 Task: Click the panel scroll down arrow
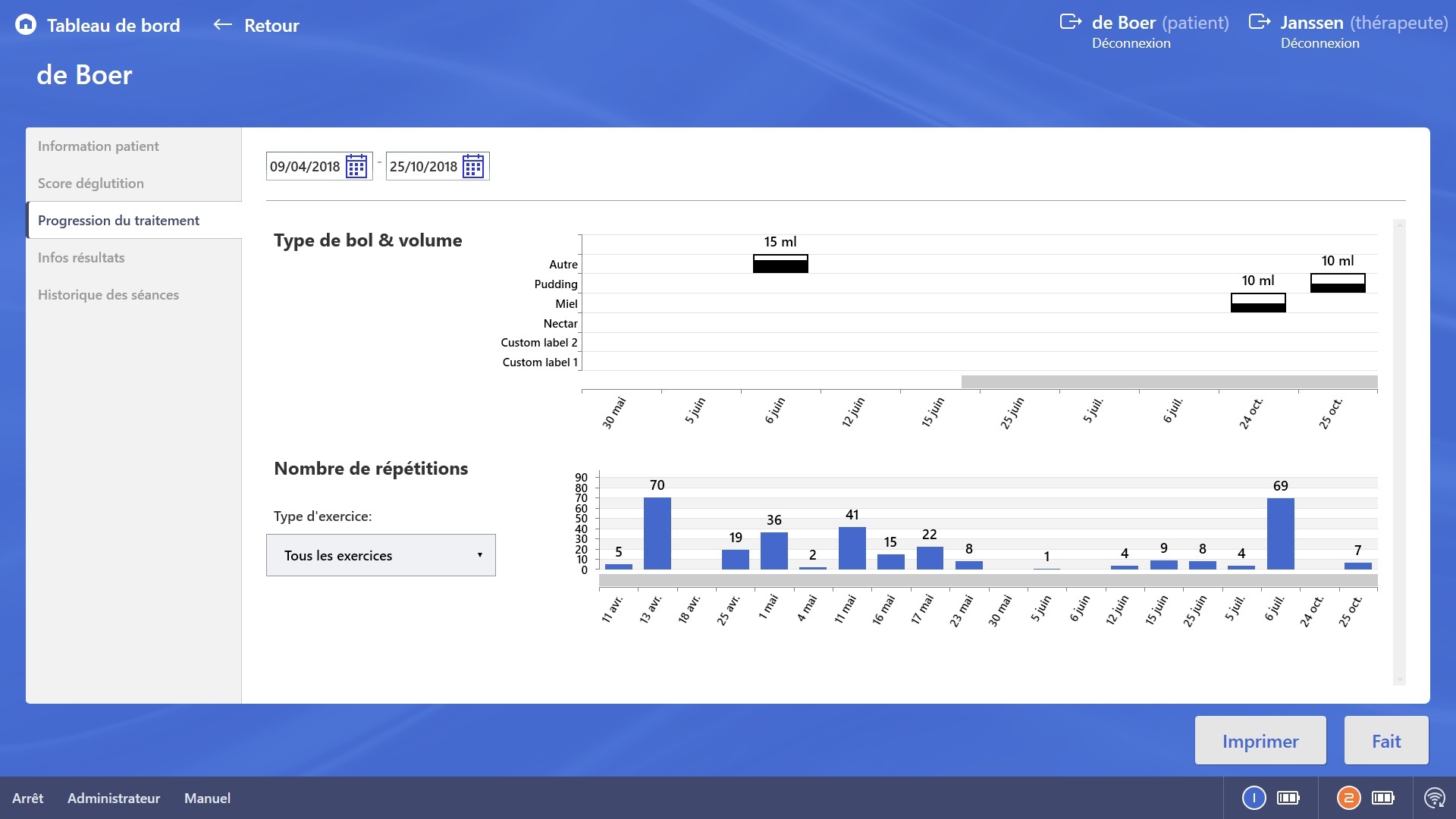pos(1400,679)
